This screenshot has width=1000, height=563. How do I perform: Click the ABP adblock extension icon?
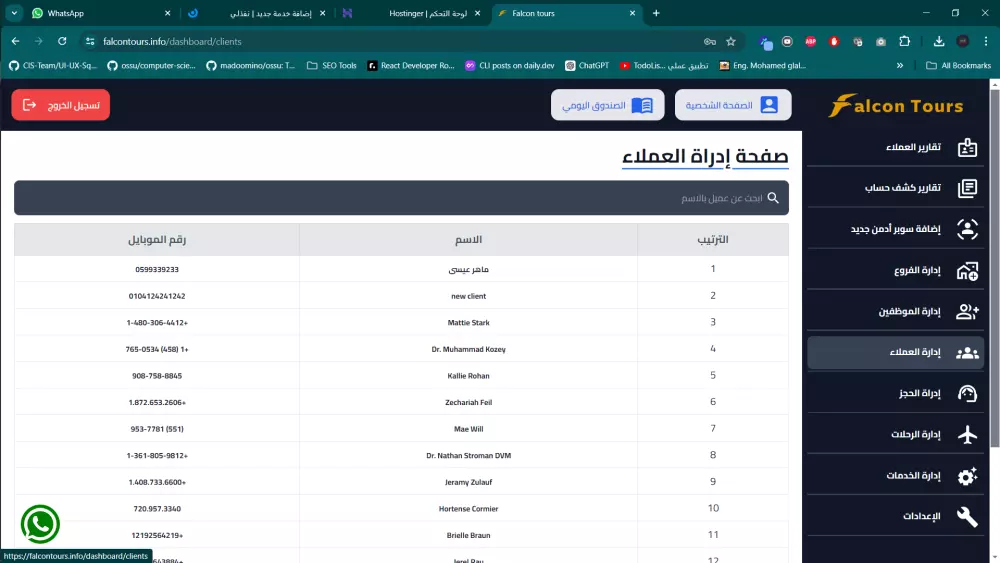point(811,41)
